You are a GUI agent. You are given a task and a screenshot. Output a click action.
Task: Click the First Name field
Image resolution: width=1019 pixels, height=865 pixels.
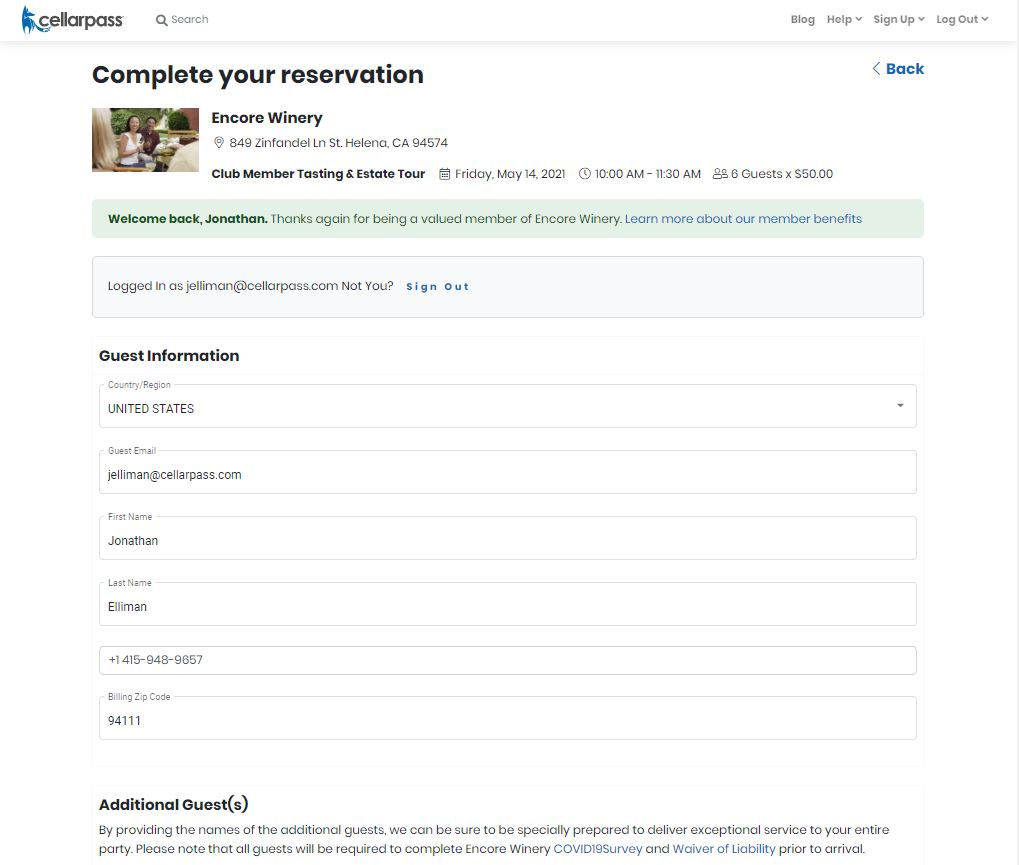[507, 540]
